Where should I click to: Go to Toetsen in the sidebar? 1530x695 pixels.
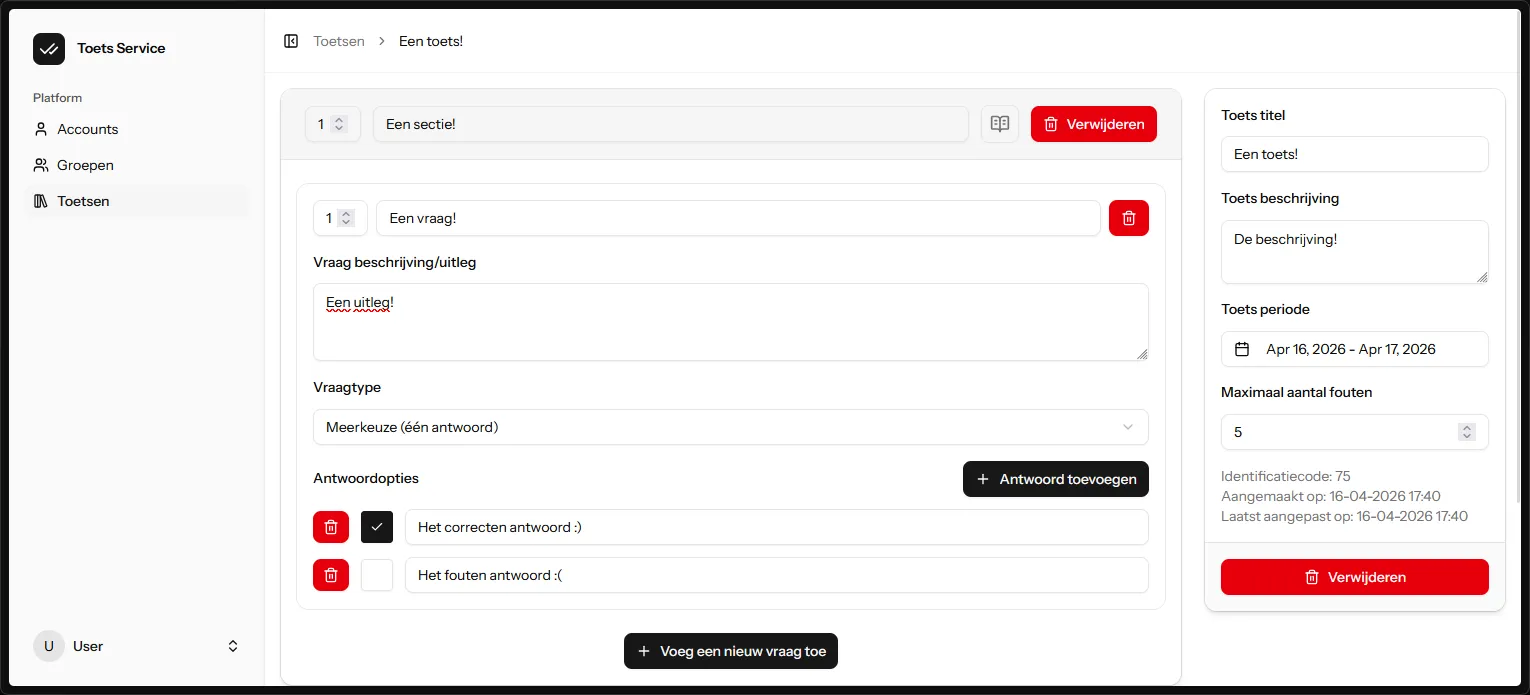pyautogui.click(x=137, y=201)
